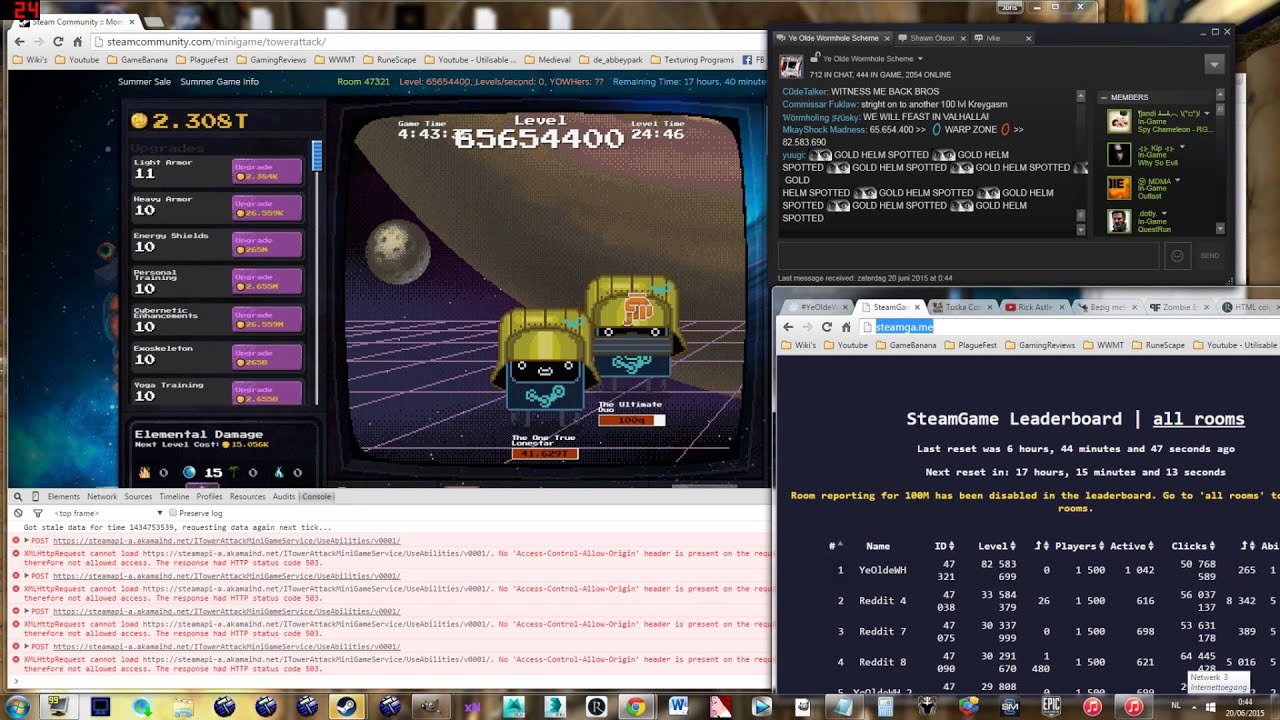This screenshot has width=1280, height=720.
Task: Open the chat options dropdown arrow button
Action: [1214, 64]
